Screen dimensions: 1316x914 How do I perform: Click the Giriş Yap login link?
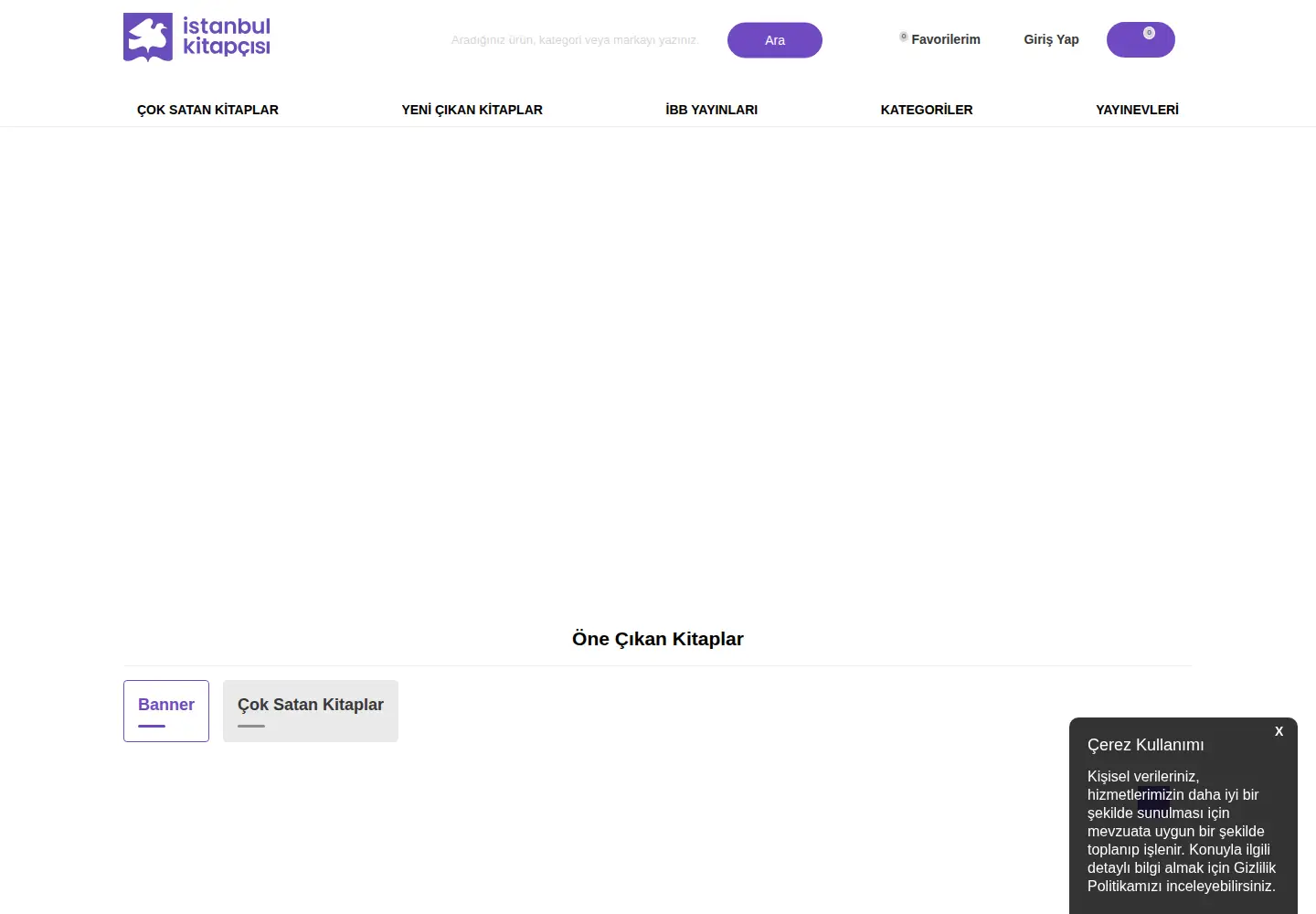[x=1051, y=39]
